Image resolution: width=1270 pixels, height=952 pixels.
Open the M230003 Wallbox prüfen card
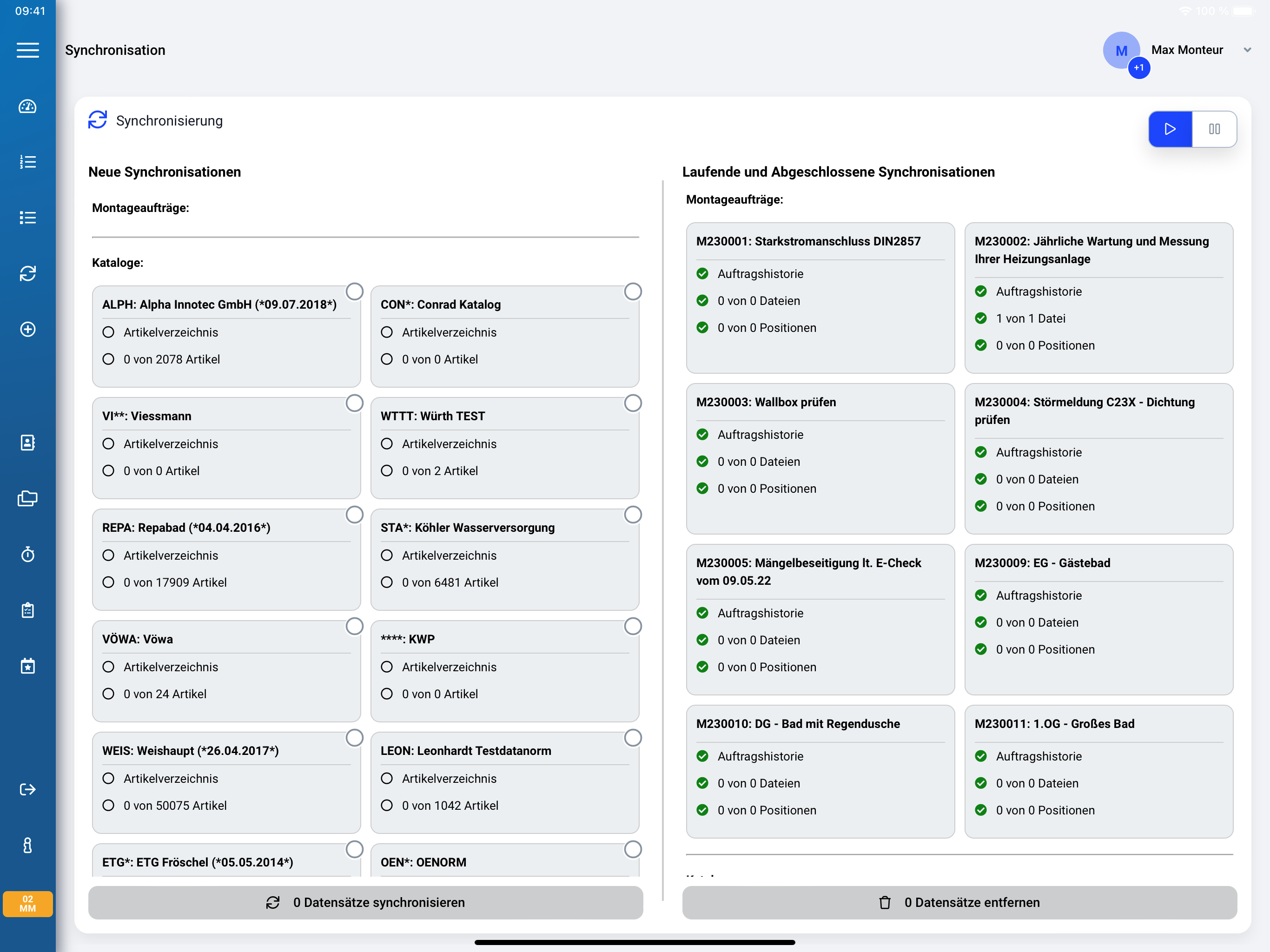(x=820, y=458)
